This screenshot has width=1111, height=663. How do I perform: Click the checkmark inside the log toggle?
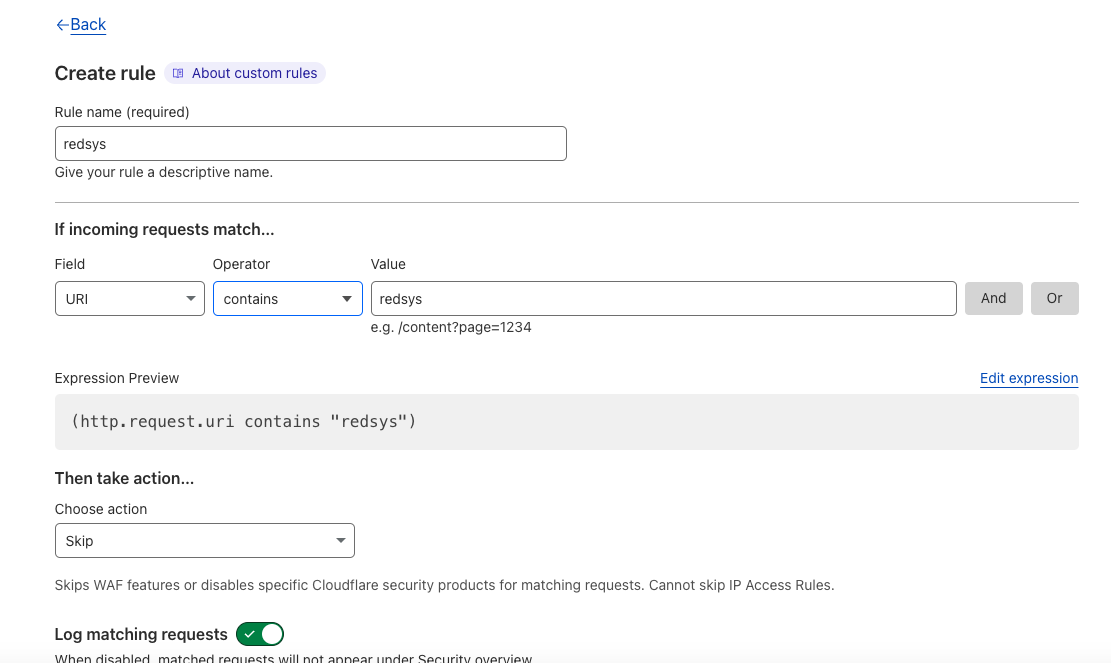click(249, 634)
